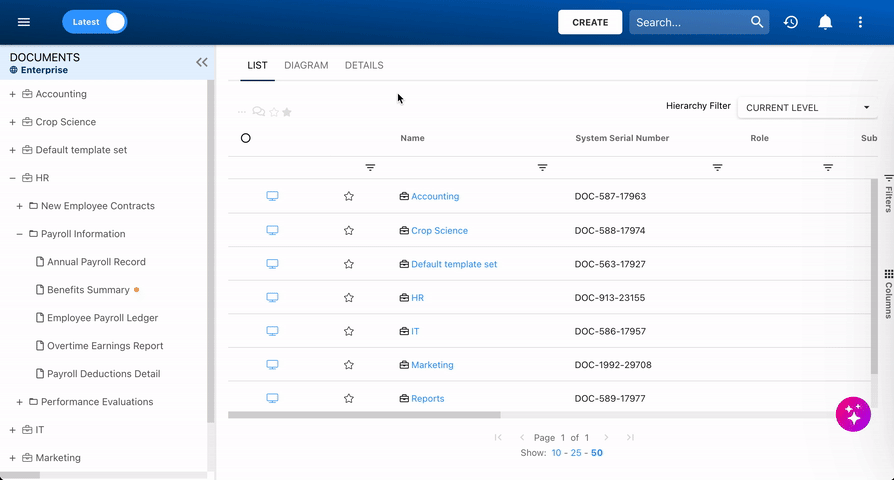
Task: Click monitor icon in Crop Science row
Action: (x=273, y=230)
